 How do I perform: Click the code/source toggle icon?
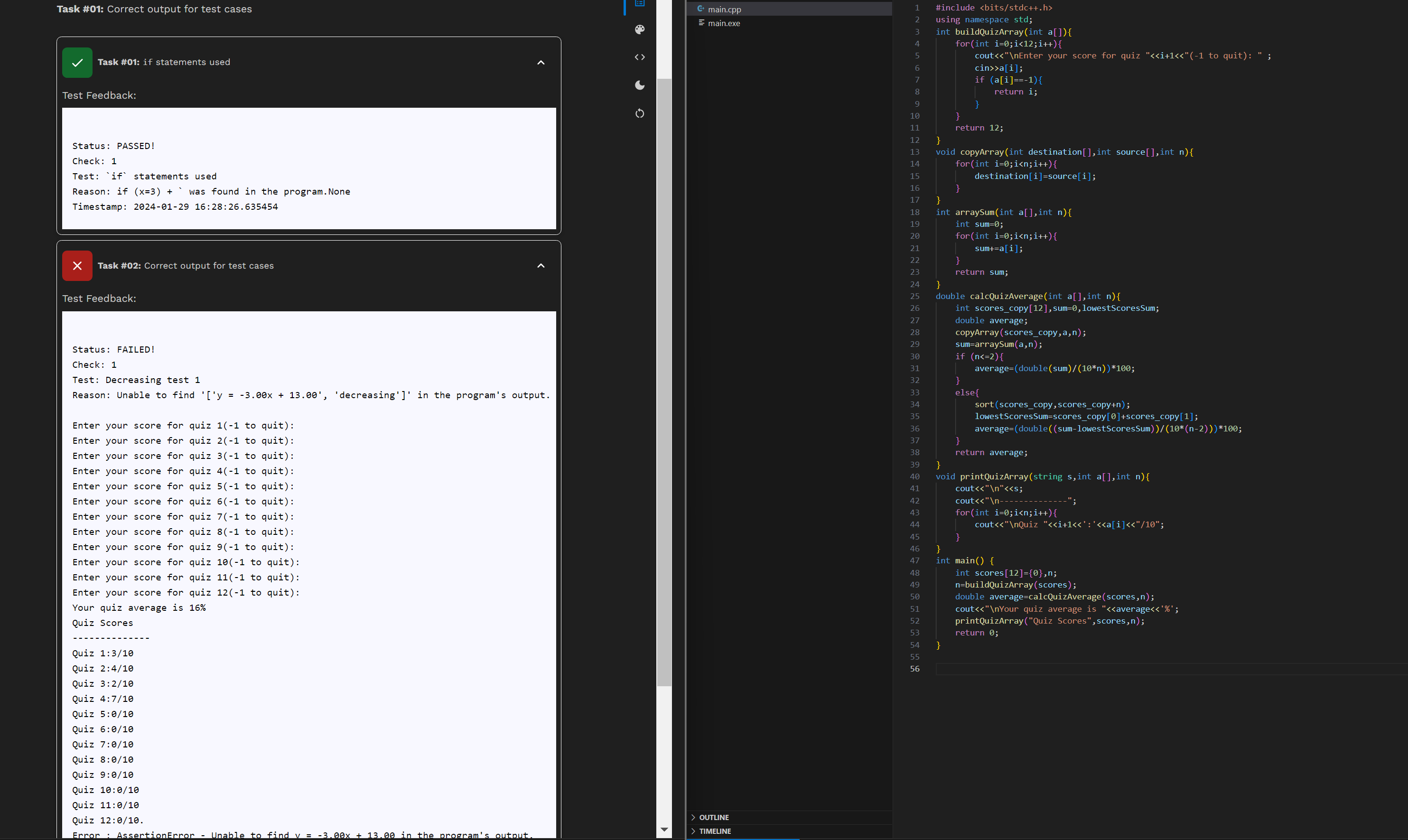tap(641, 57)
